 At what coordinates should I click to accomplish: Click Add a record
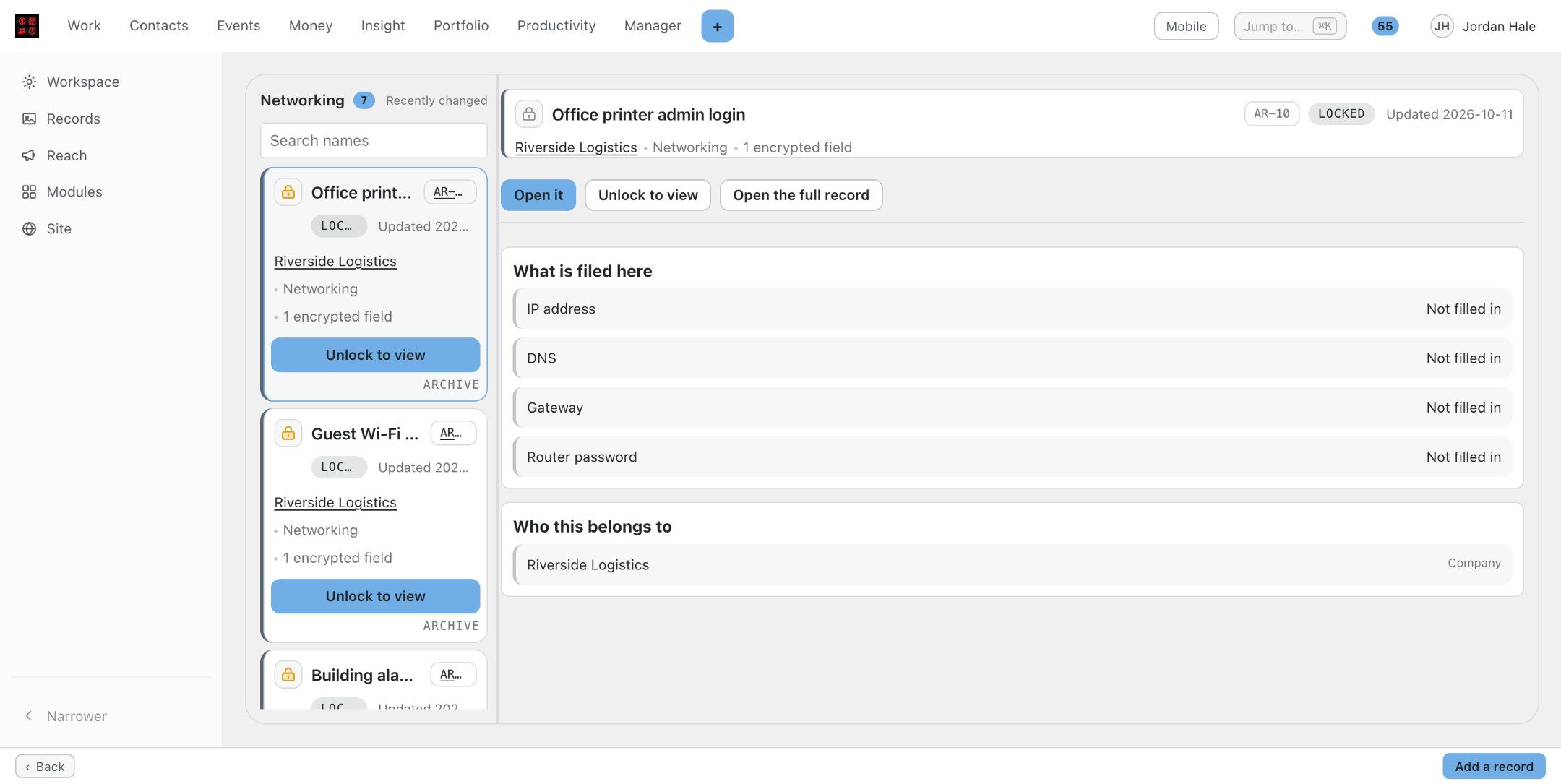(1494, 766)
